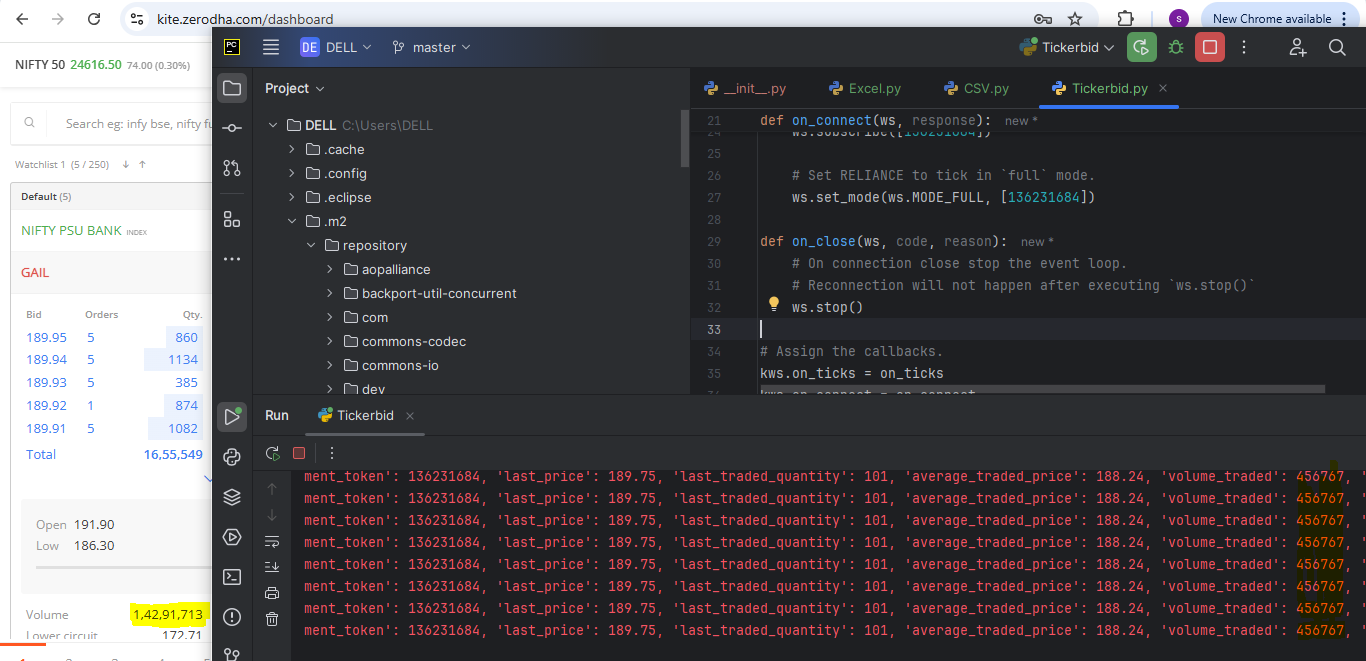Toggle scroll to end in console

click(x=272, y=567)
